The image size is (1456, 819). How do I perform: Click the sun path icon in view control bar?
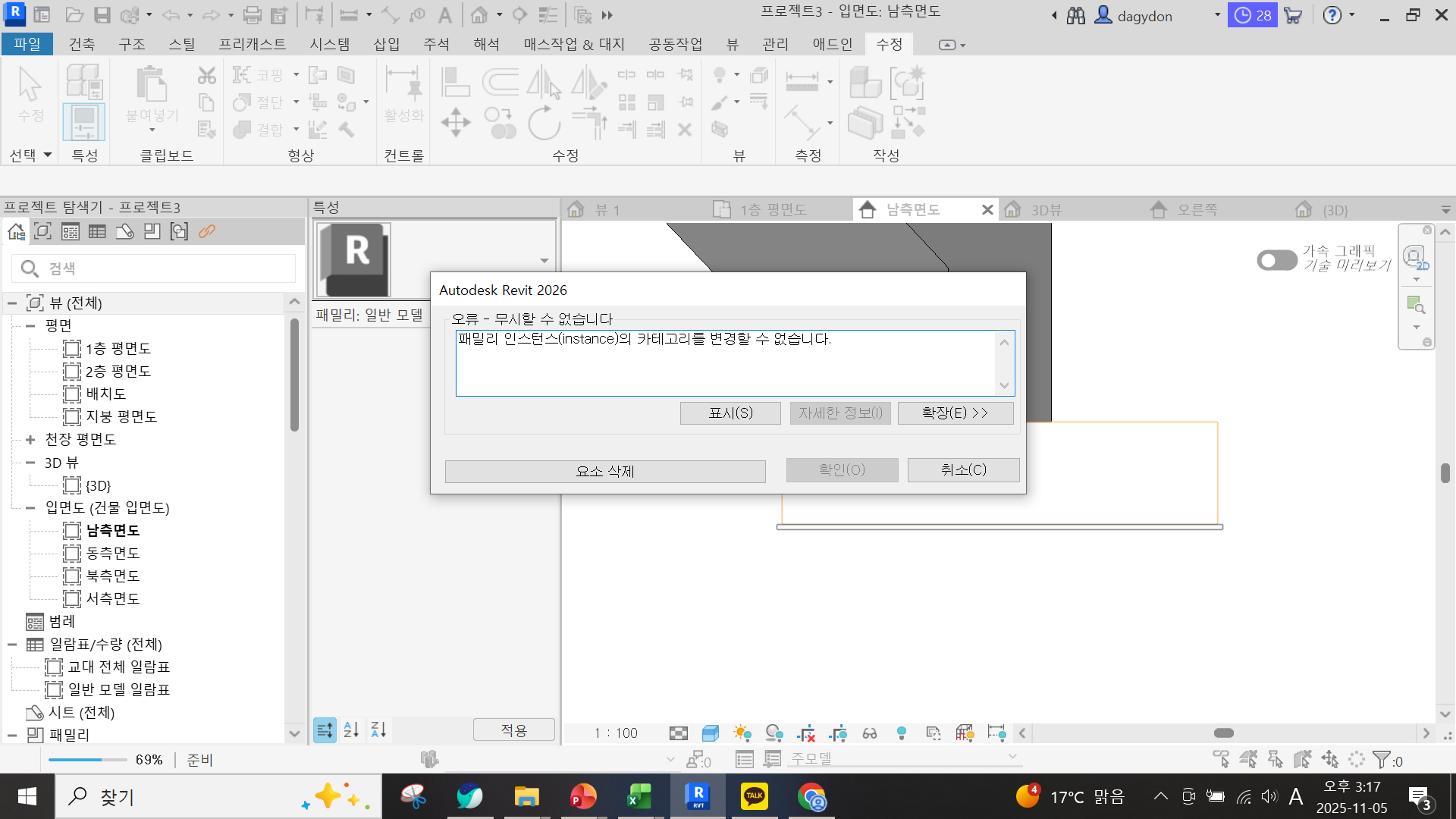click(x=742, y=733)
